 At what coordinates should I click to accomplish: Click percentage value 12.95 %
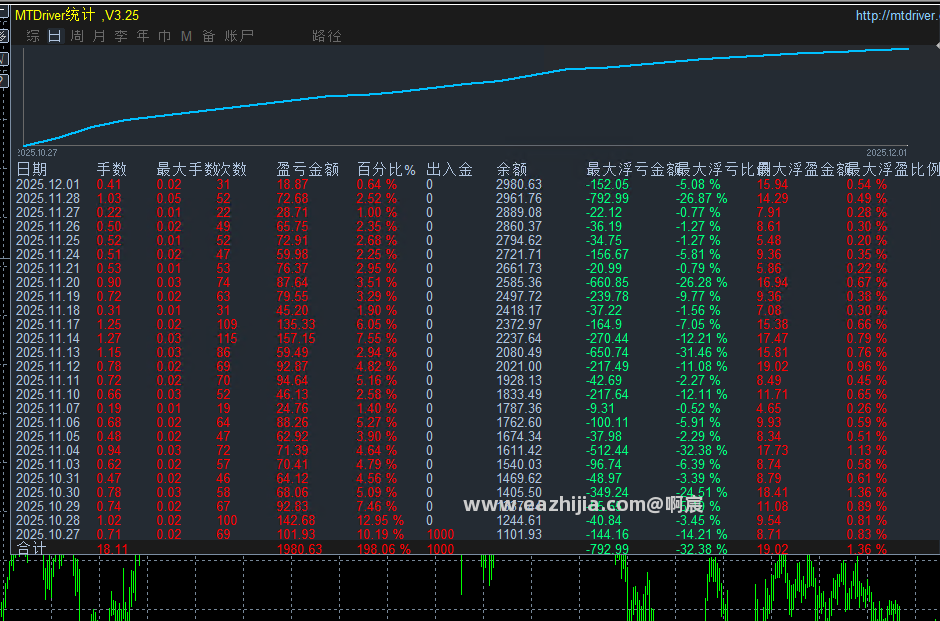click(x=380, y=520)
